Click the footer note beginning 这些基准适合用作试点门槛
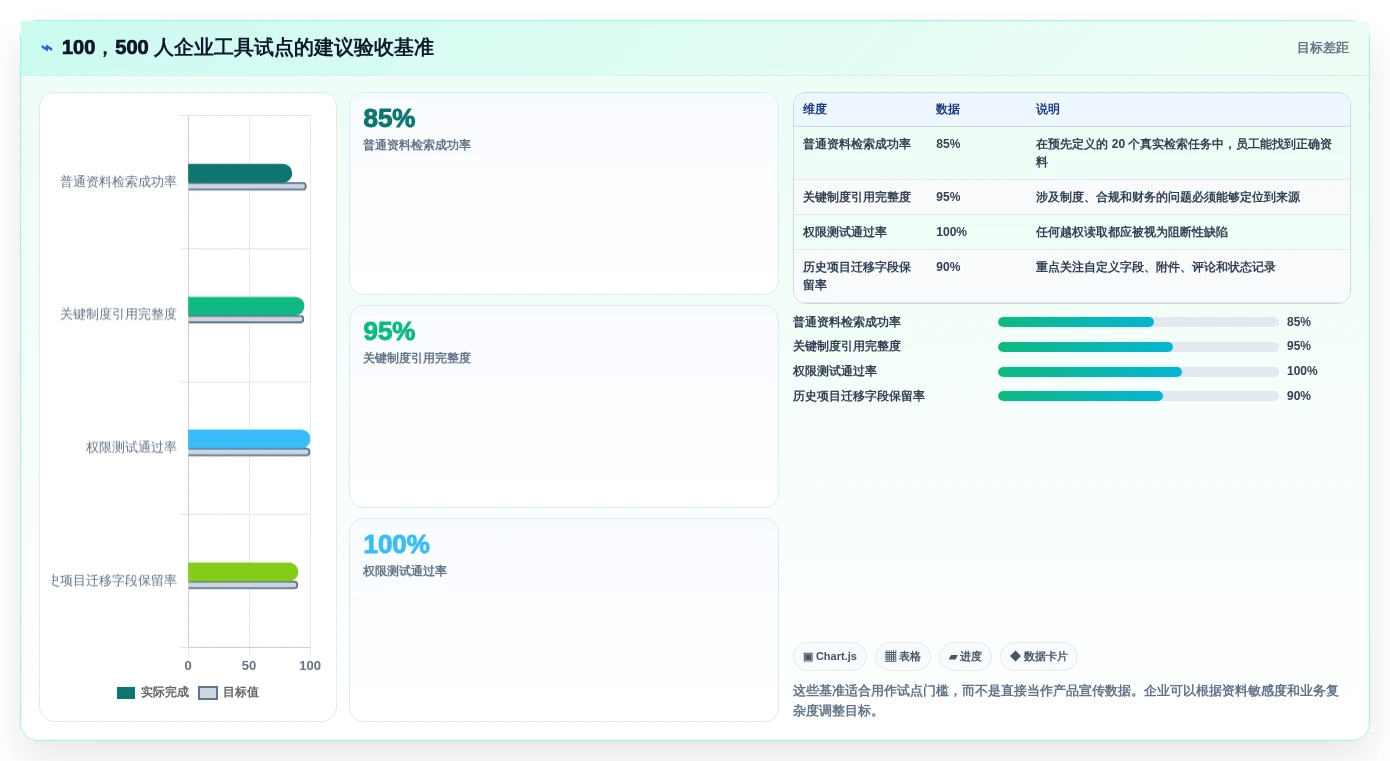 click(x=1066, y=701)
